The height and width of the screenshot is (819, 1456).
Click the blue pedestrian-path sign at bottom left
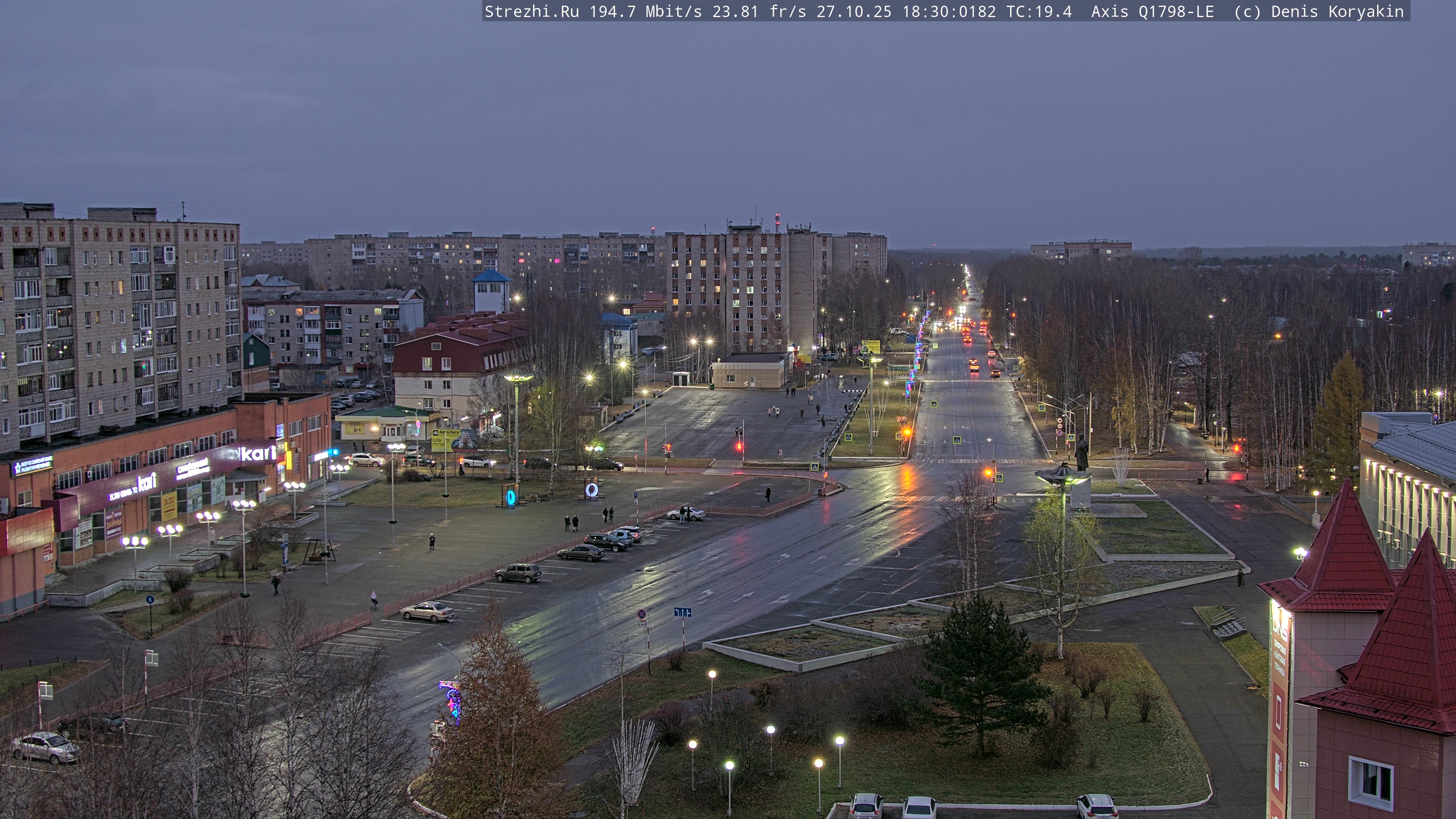pos(150,599)
